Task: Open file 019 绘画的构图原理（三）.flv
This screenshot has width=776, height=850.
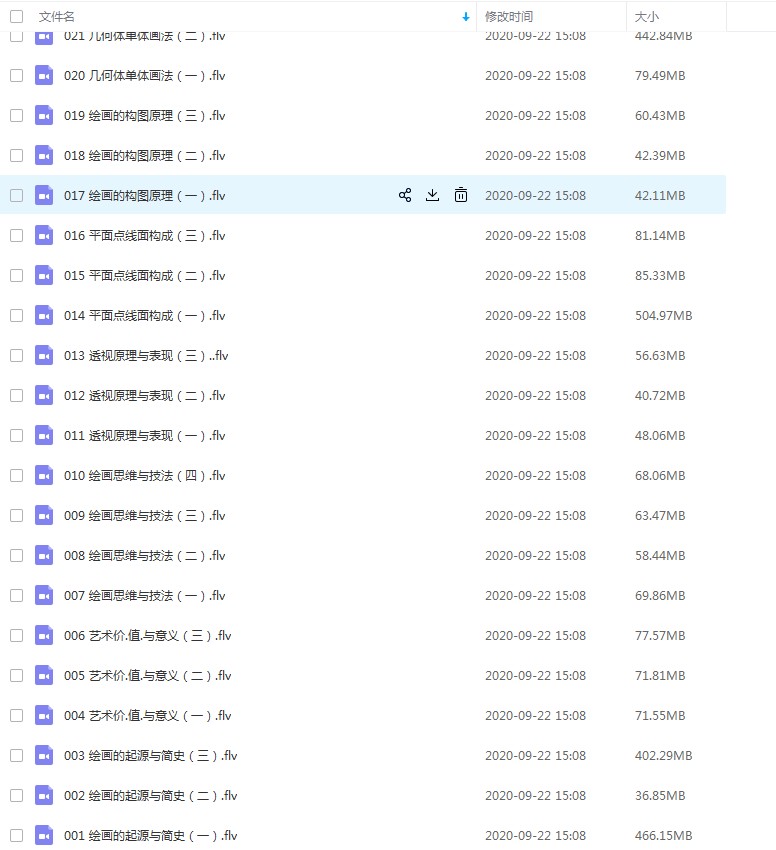Action: 144,115
